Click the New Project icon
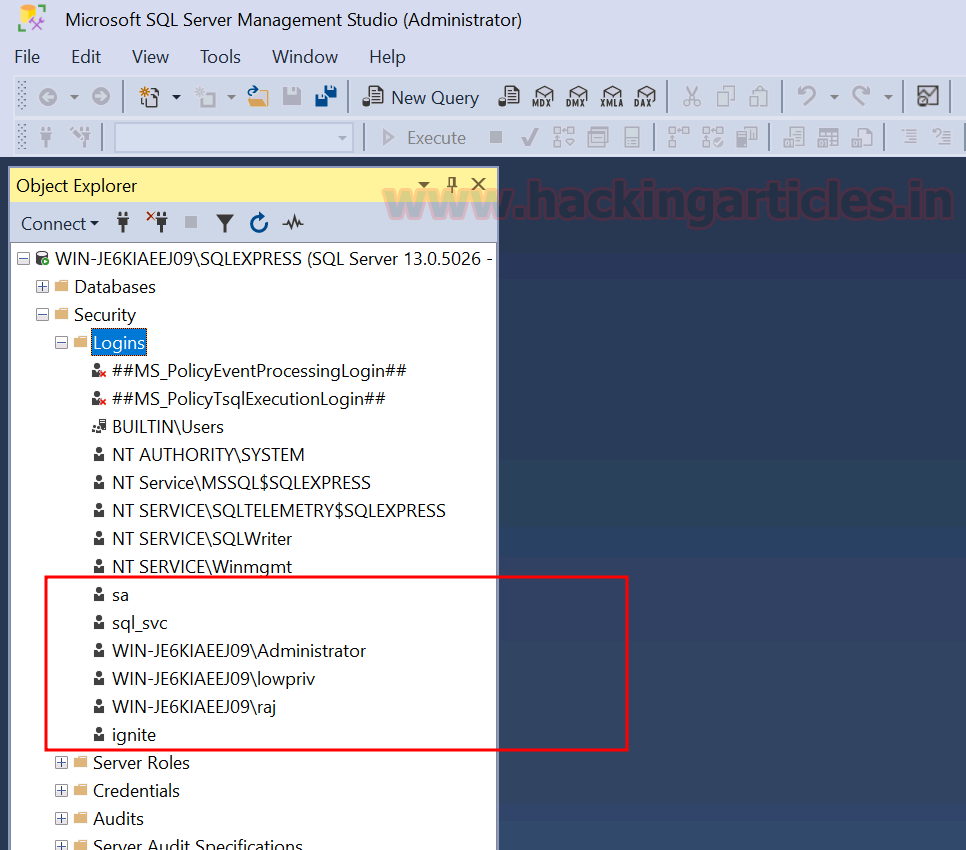The width and height of the screenshot is (966, 850). click(148, 97)
